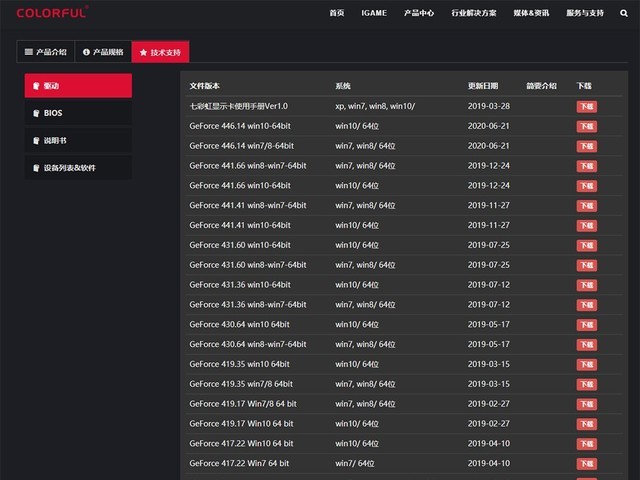Image resolution: width=640 pixels, height=480 pixels.
Task: Click file name 七彩虹显示卡使用手册Ver1.0
Action: (238, 106)
